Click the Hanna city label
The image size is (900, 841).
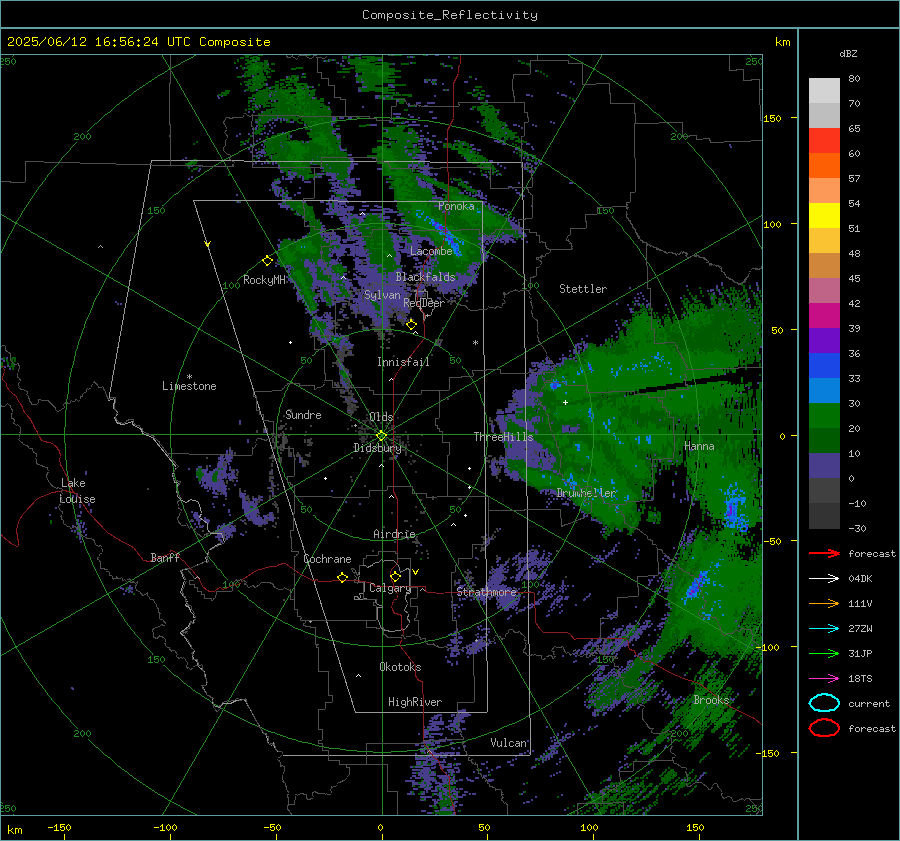click(699, 446)
